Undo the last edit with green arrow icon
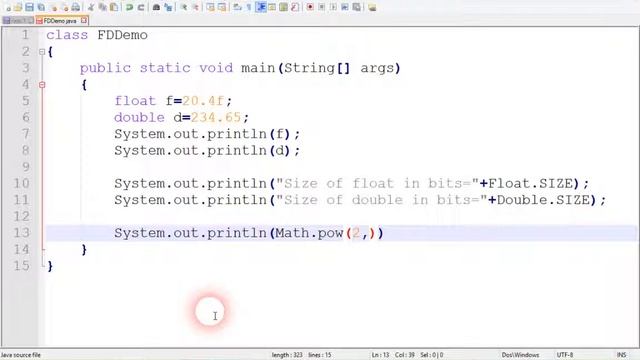 coord(129,7)
